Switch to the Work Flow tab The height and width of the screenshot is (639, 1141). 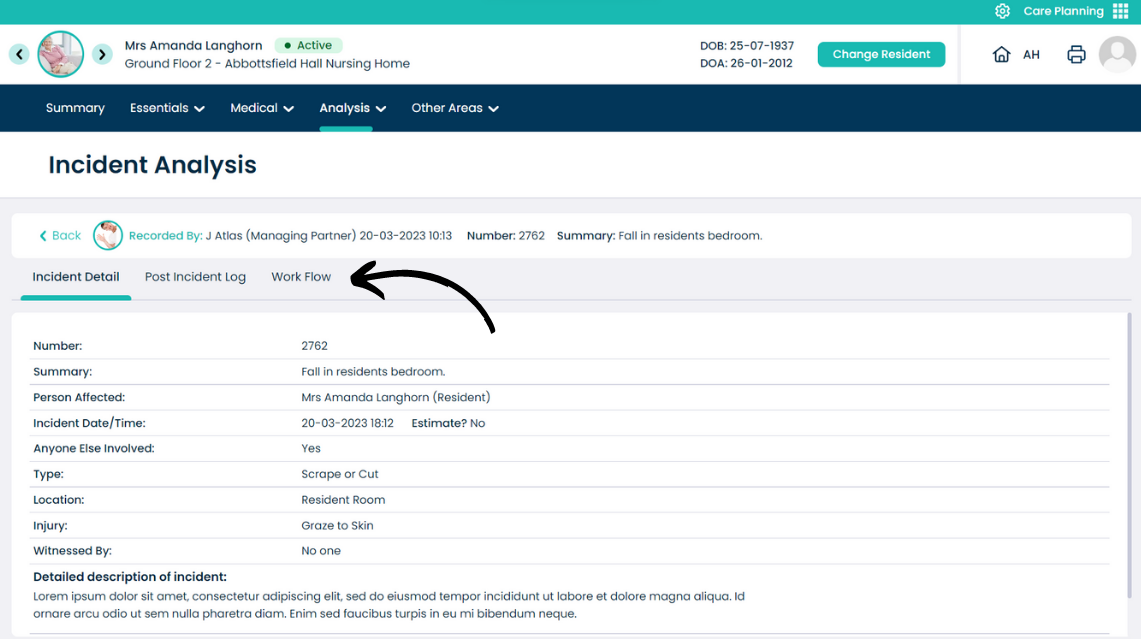[x=301, y=277]
